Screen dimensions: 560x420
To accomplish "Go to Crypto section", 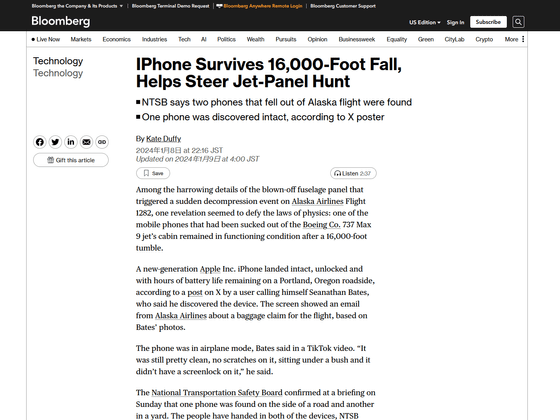I will 484,39.
